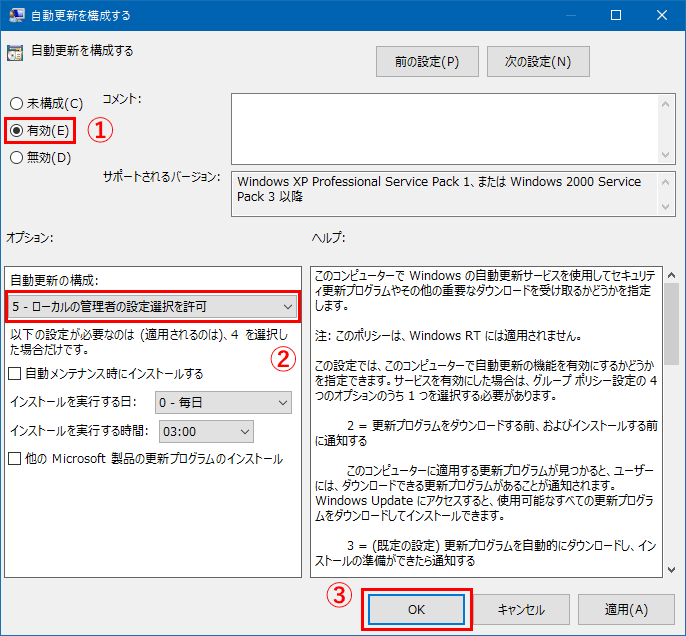Viewport: 686px width, 636px height.
Task: Click the キャンセル button
Action: (521, 609)
